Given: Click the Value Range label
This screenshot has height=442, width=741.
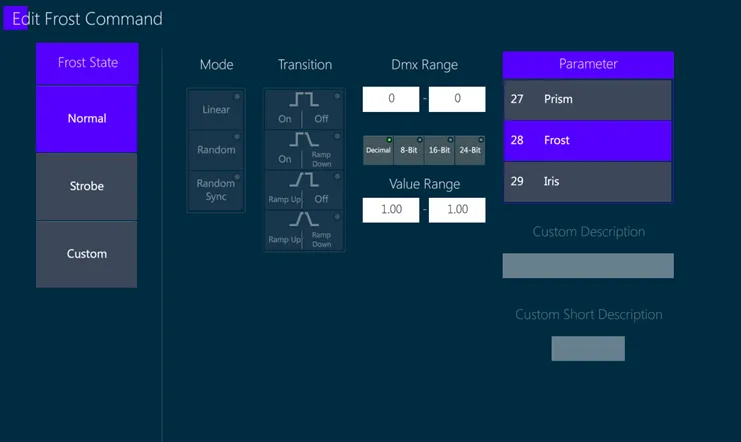Looking at the screenshot, I should coord(424,184).
